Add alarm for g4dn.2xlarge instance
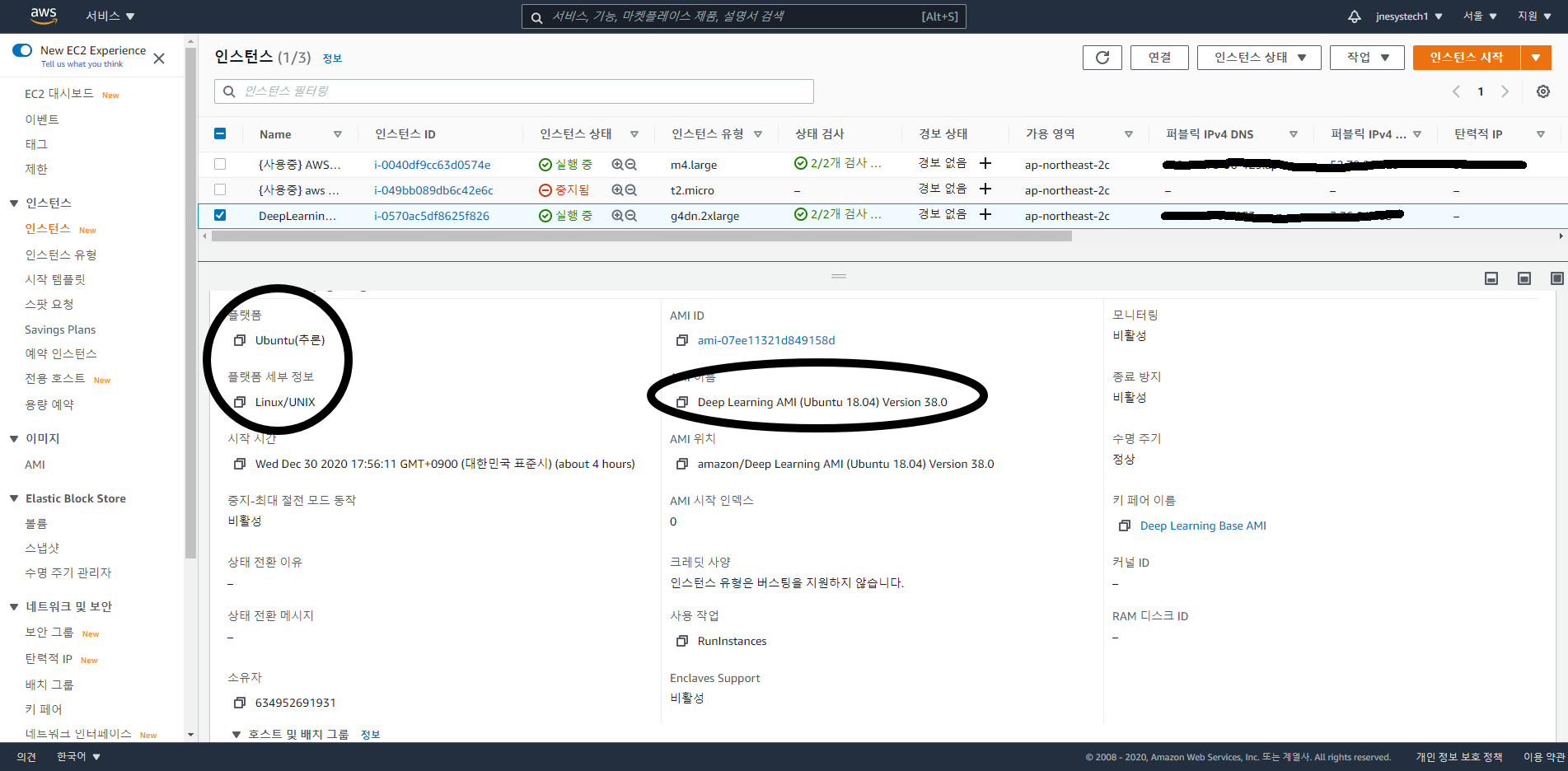Screen dimensions: 1568x771 [985, 214]
